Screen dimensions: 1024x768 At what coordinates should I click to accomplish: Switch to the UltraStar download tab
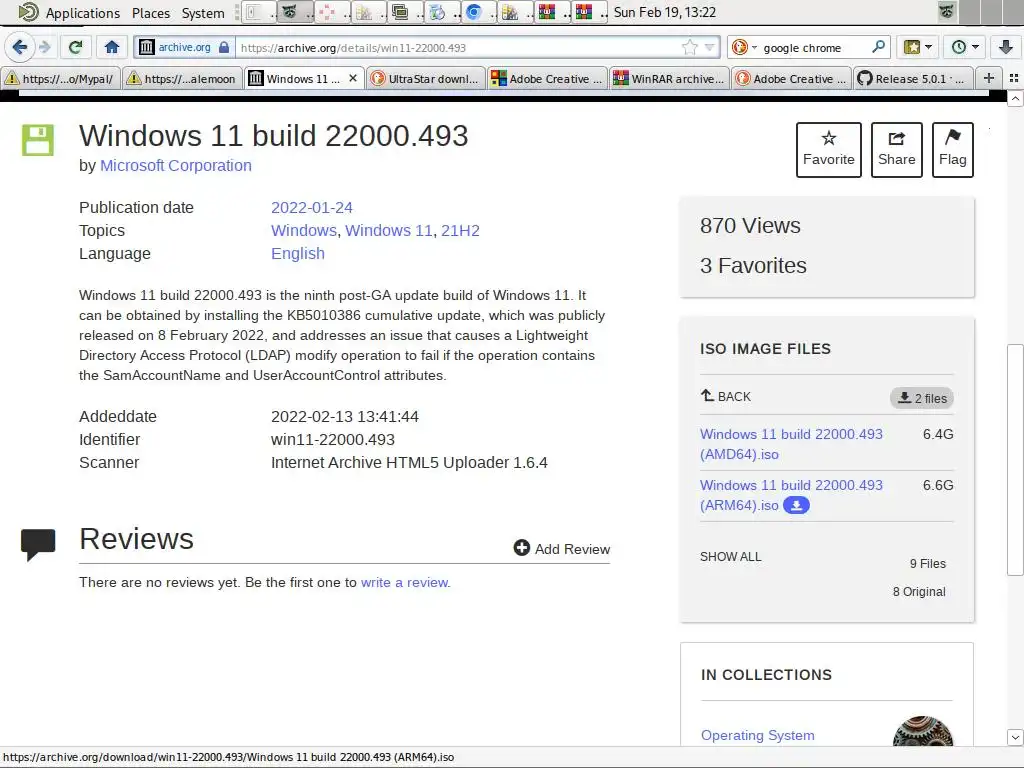click(x=425, y=78)
